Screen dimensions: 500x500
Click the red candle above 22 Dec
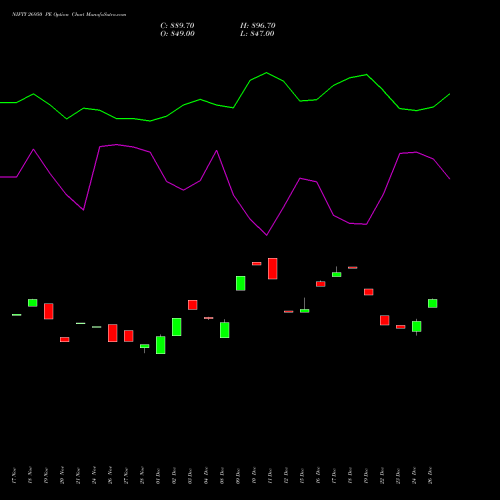(385, 320)
